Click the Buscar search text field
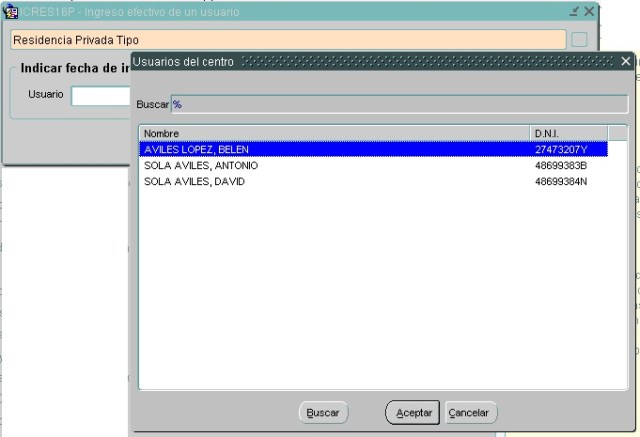 [400, 103]
